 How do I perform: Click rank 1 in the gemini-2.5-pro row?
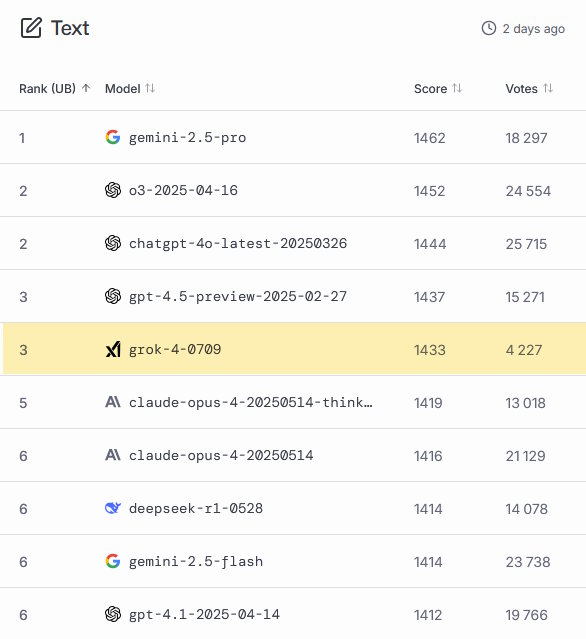pos(22,138)
